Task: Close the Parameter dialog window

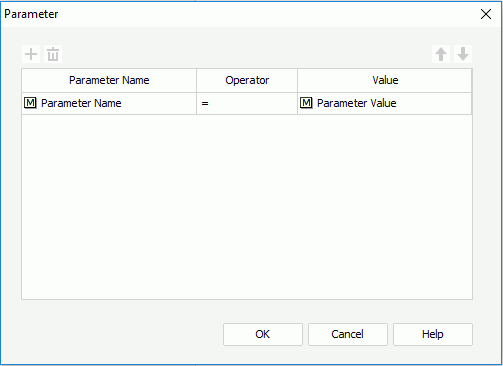Action: tap(486, 14)
